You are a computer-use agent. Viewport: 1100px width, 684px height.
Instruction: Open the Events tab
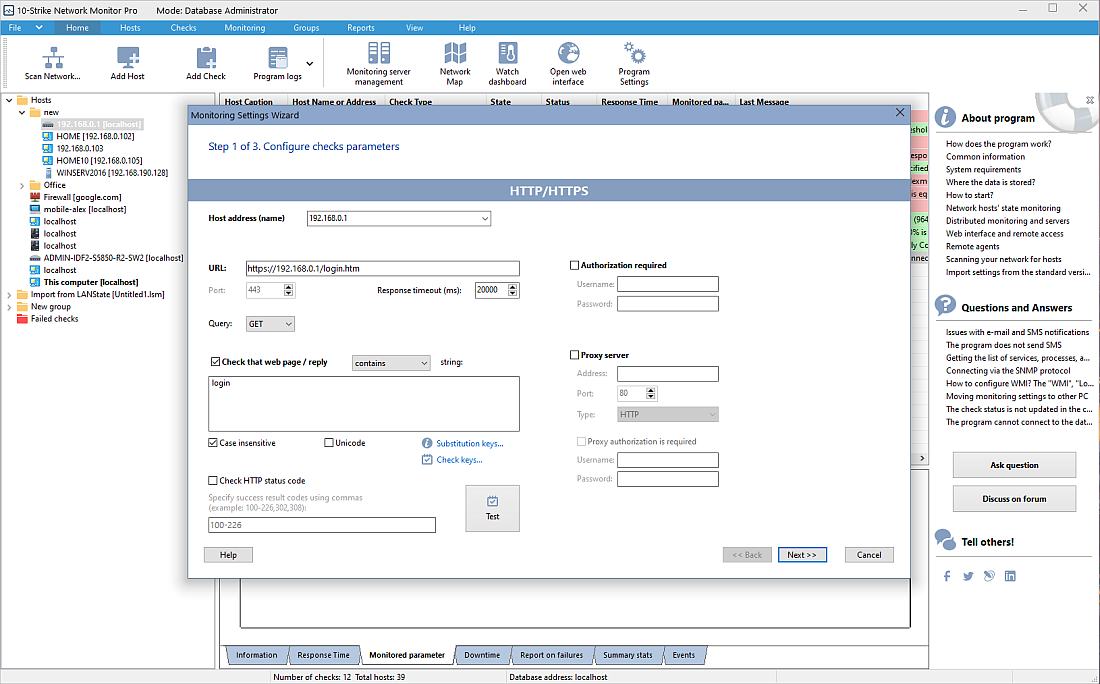(683, 655)
